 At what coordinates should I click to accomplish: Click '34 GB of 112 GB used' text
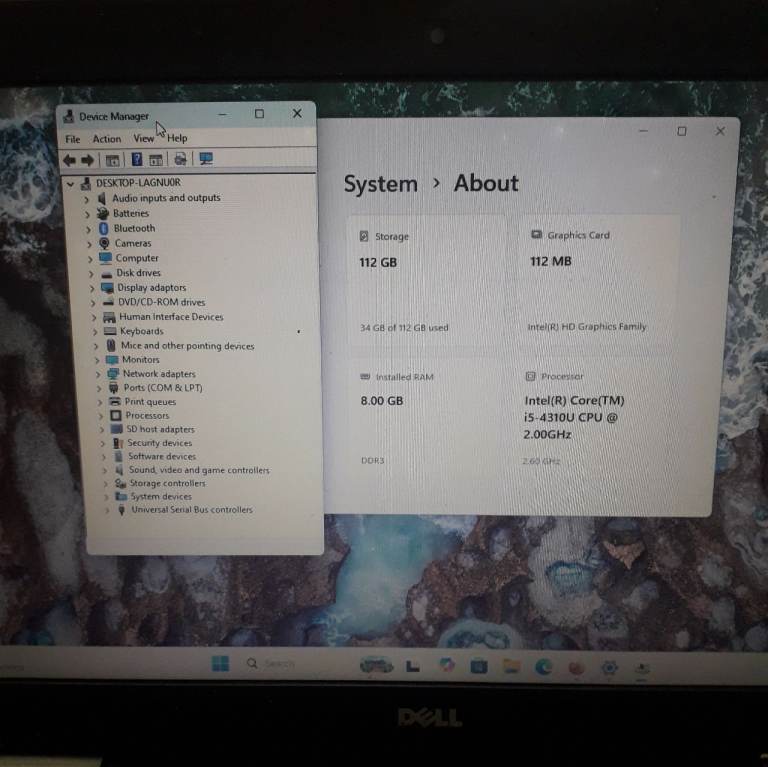pyautogui.click(x=404, y=328)
